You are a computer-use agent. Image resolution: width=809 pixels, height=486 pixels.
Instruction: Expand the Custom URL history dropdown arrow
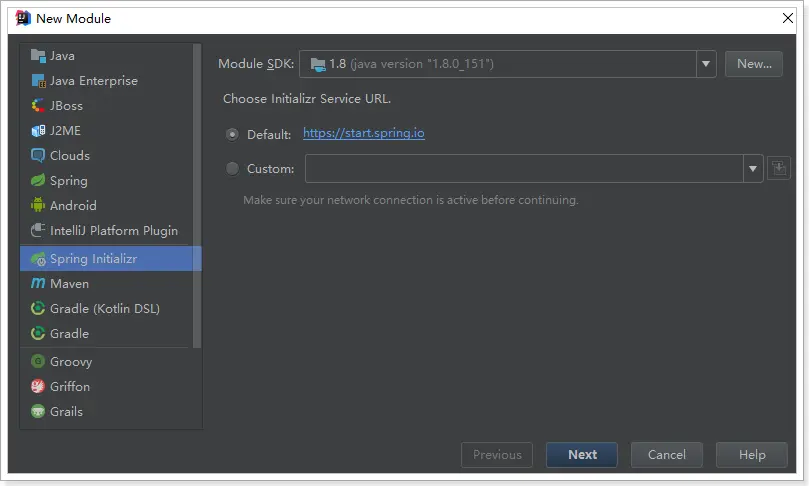[754, 169]
